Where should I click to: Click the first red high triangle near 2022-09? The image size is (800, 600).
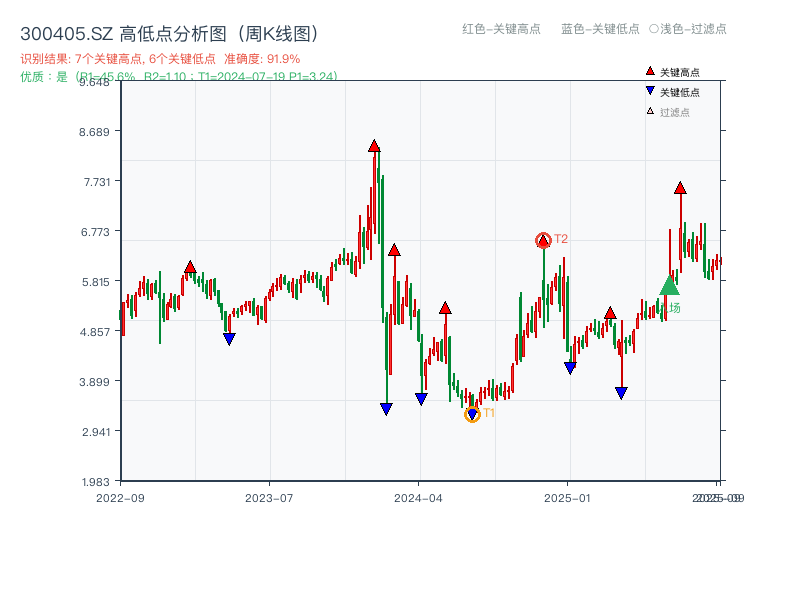189,266
